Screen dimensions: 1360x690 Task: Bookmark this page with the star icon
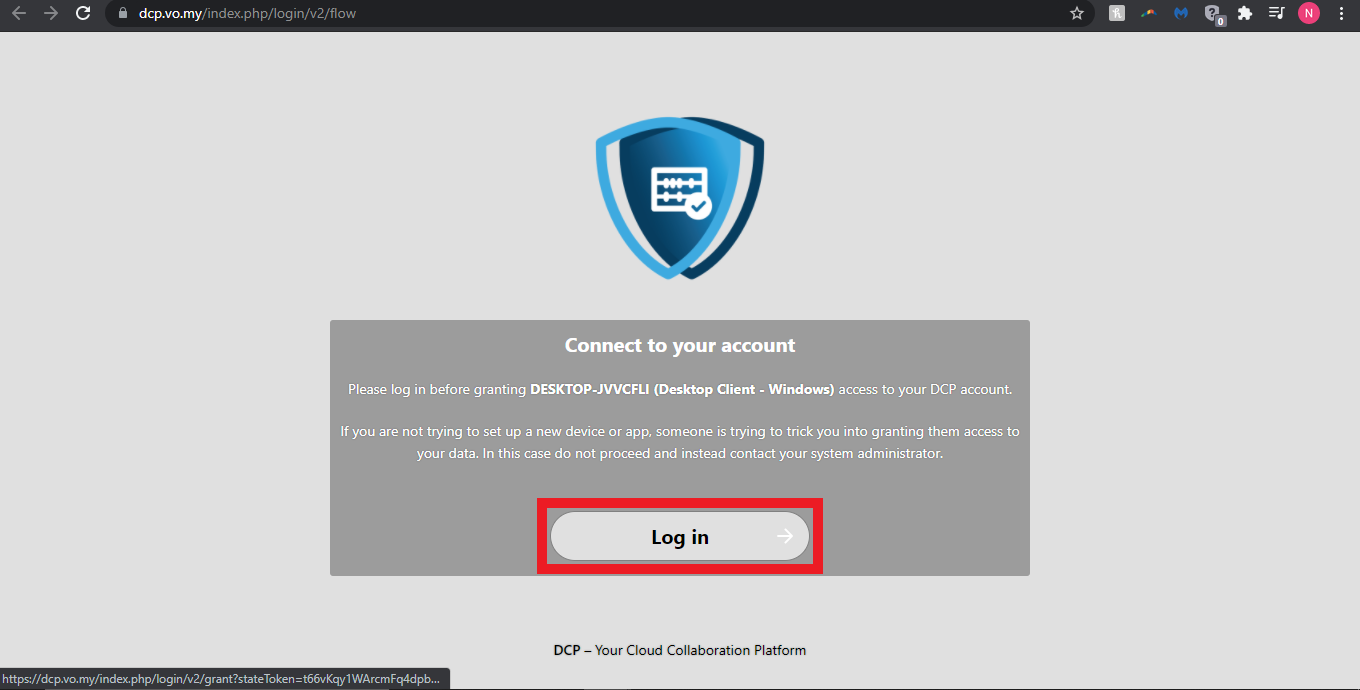click(1077, 13)
